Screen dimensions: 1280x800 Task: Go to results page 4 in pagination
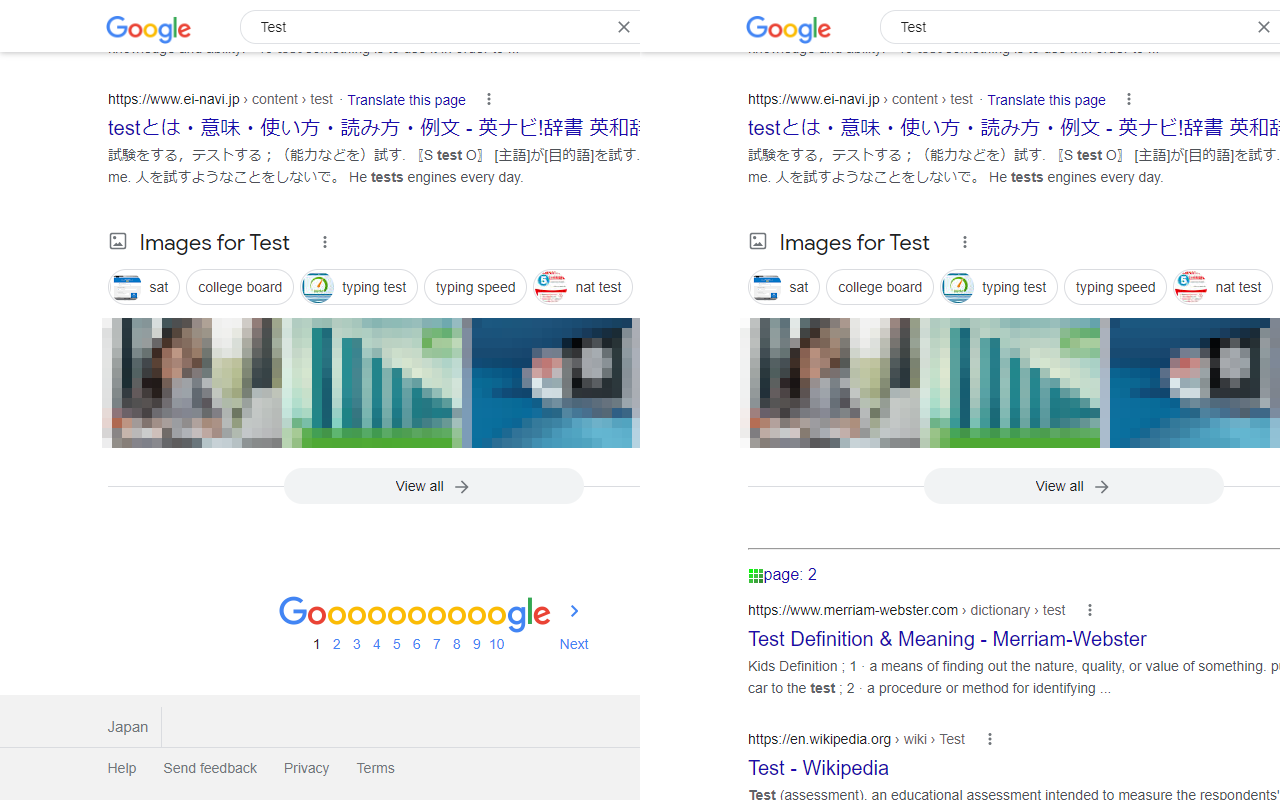point(377,644)
